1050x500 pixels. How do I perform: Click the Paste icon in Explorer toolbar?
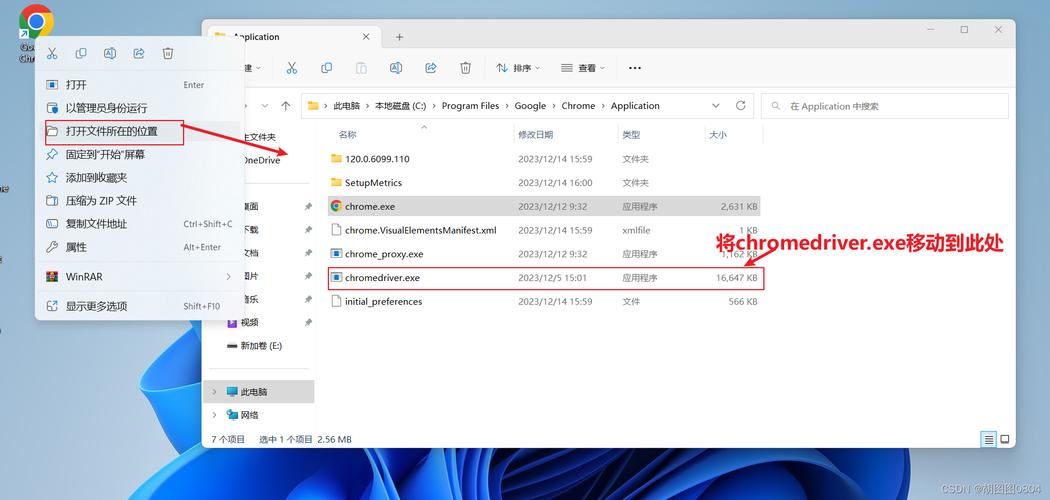coord(361,68)
